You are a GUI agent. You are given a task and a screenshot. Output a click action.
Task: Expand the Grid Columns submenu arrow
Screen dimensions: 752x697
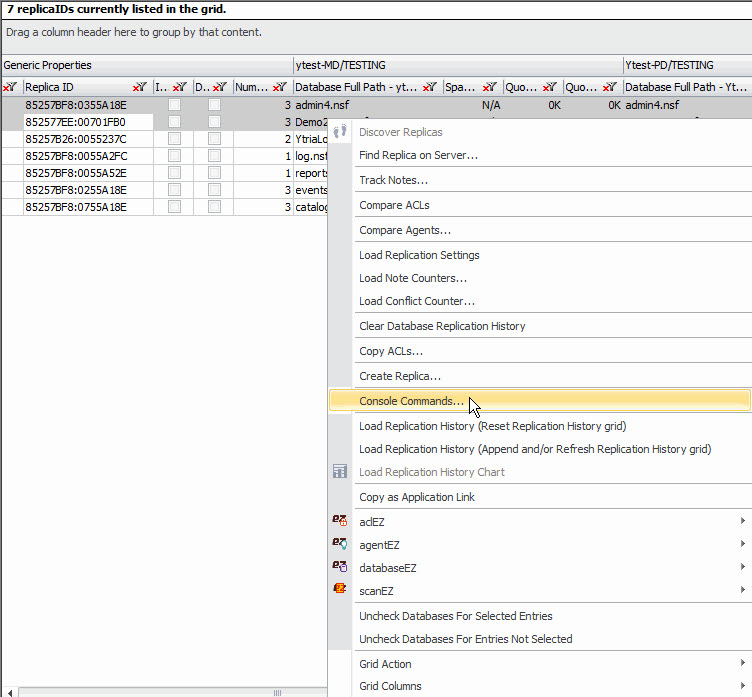tap(742, 686)
